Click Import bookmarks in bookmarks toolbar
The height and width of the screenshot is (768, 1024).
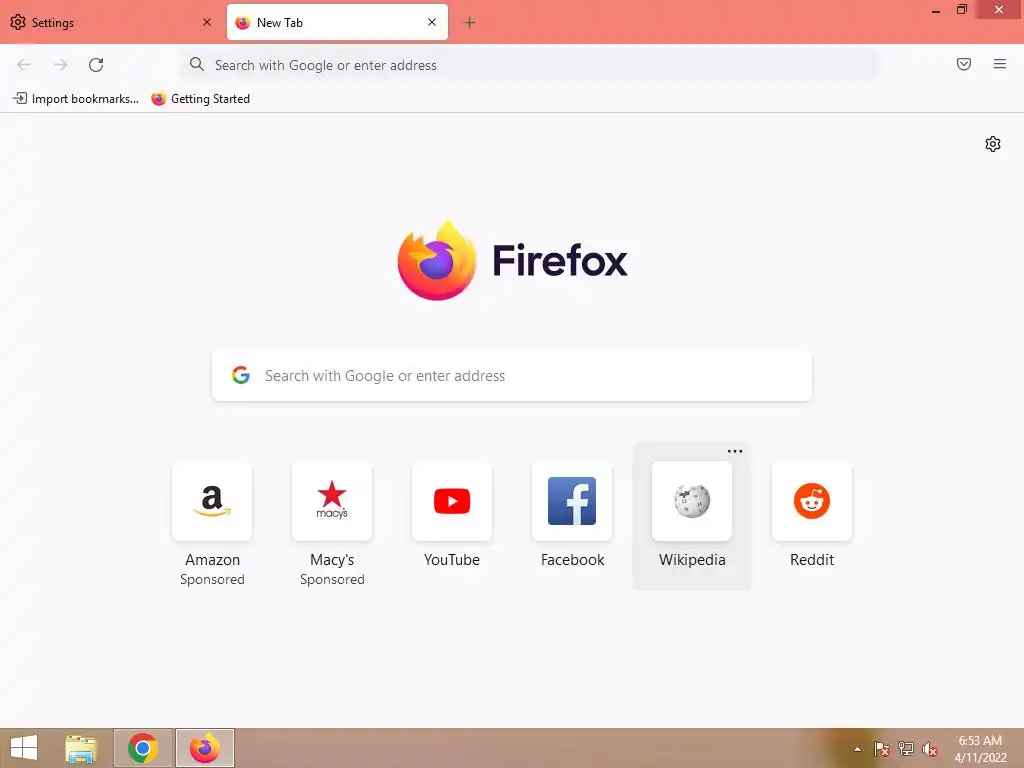click(76, 99)
